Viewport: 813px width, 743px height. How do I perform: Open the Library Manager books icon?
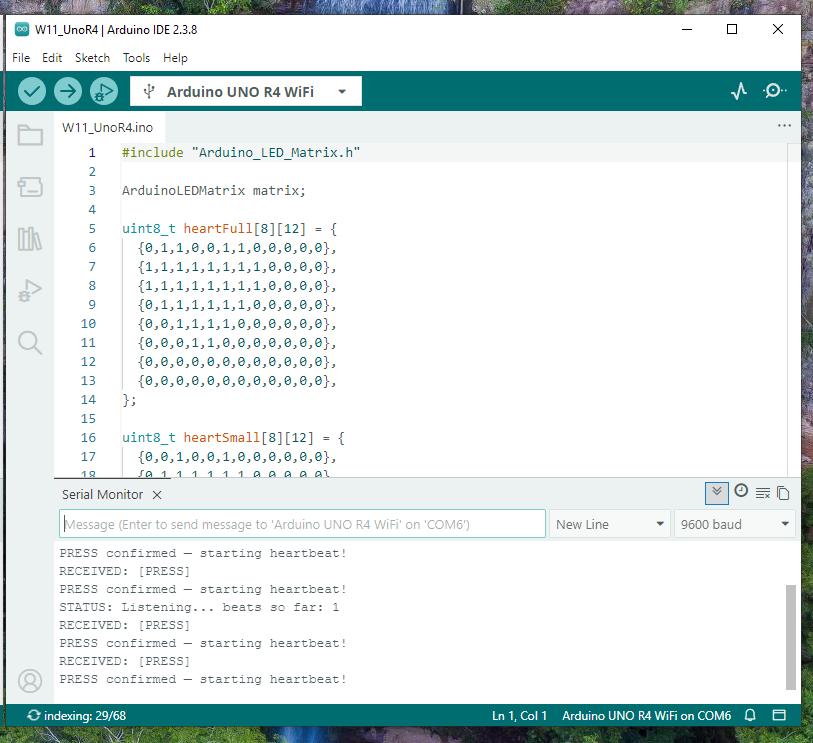(x=30, y=239)
